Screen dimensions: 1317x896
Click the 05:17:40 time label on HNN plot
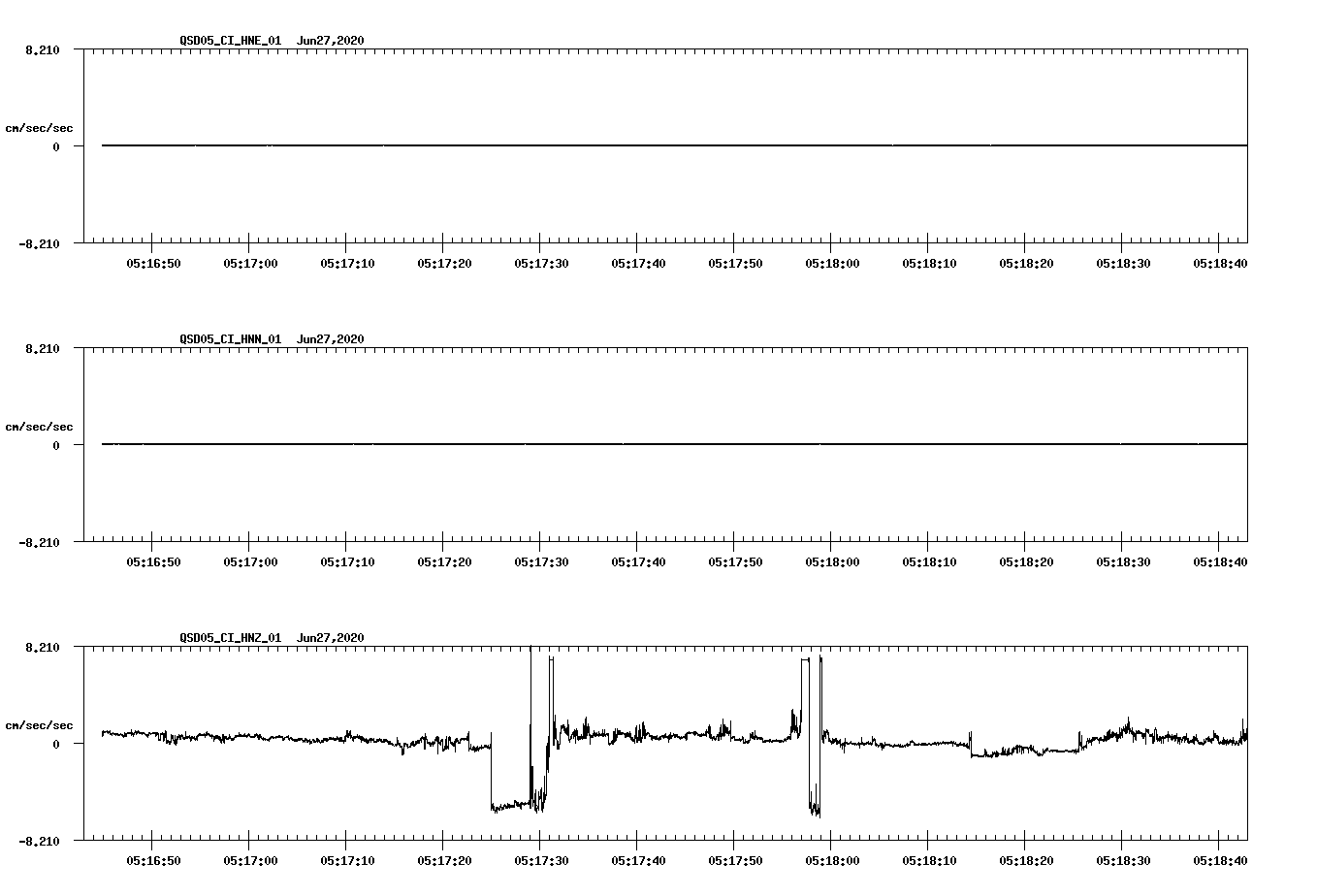tap(638, 562)
